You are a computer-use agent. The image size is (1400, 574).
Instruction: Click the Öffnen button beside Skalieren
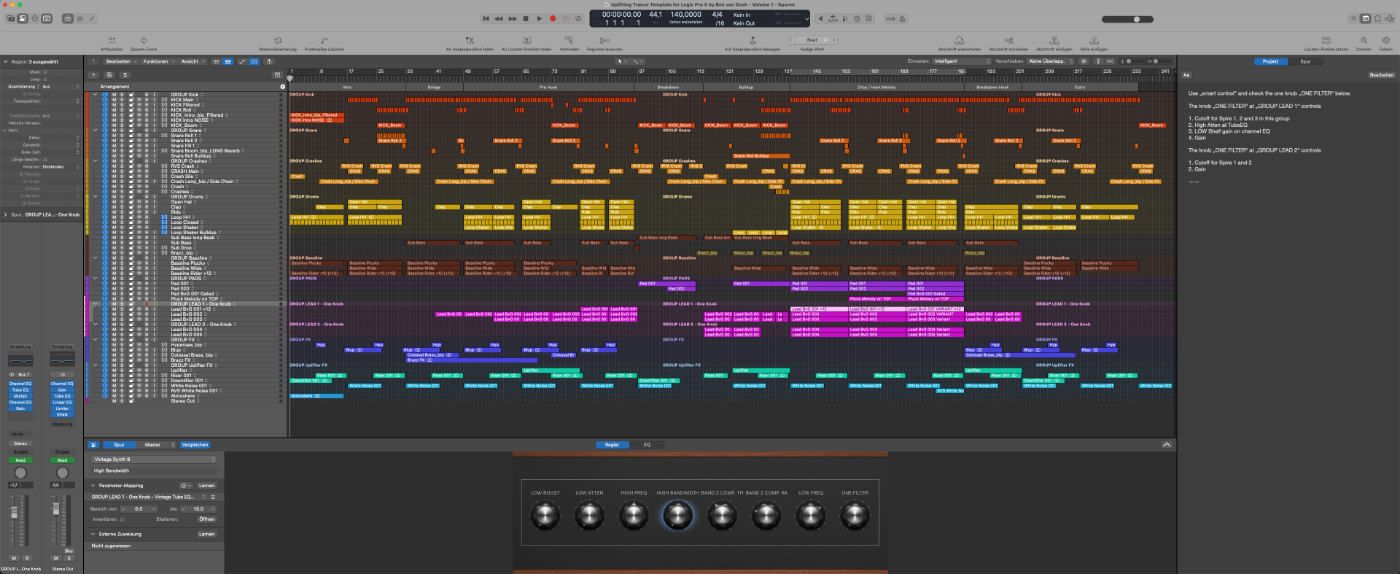click(206, 519)
